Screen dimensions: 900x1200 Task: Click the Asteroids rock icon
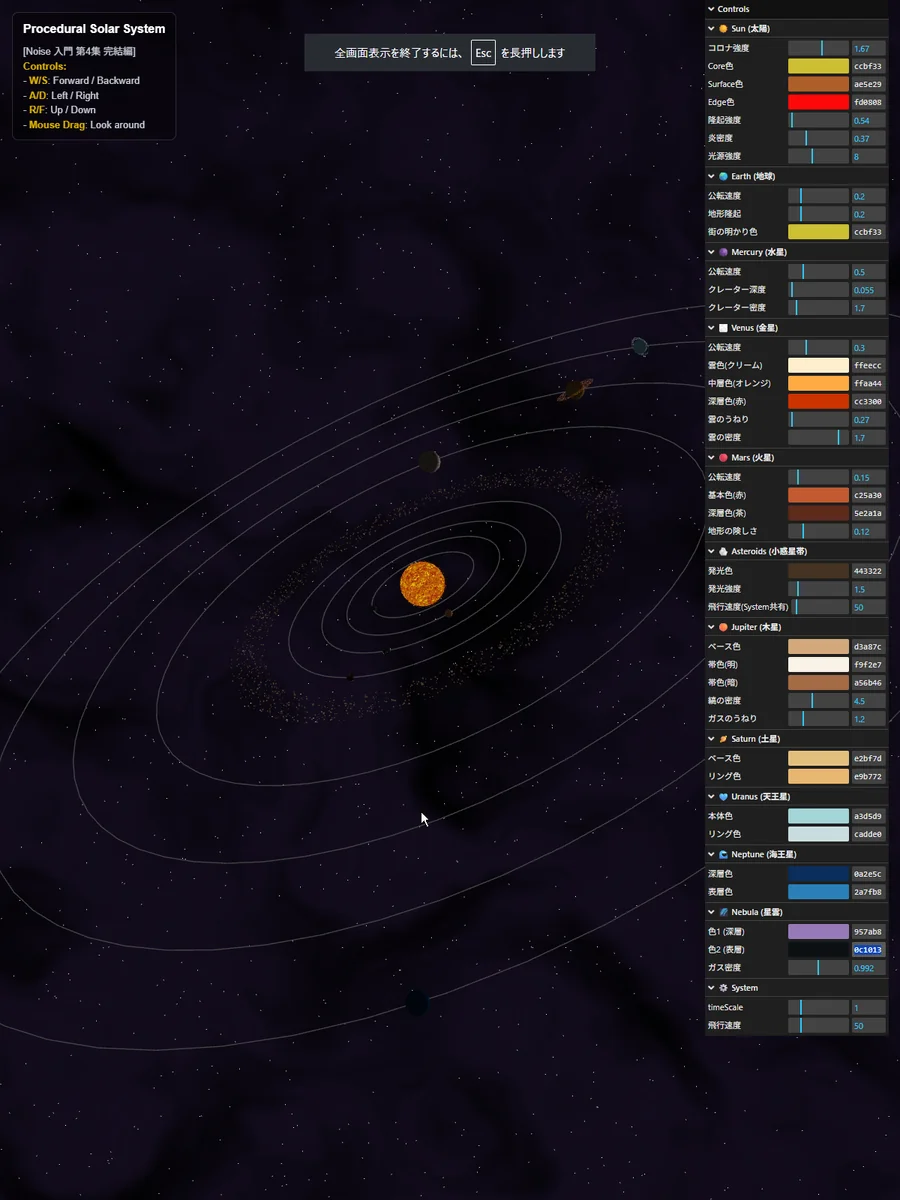pos(723,551)
